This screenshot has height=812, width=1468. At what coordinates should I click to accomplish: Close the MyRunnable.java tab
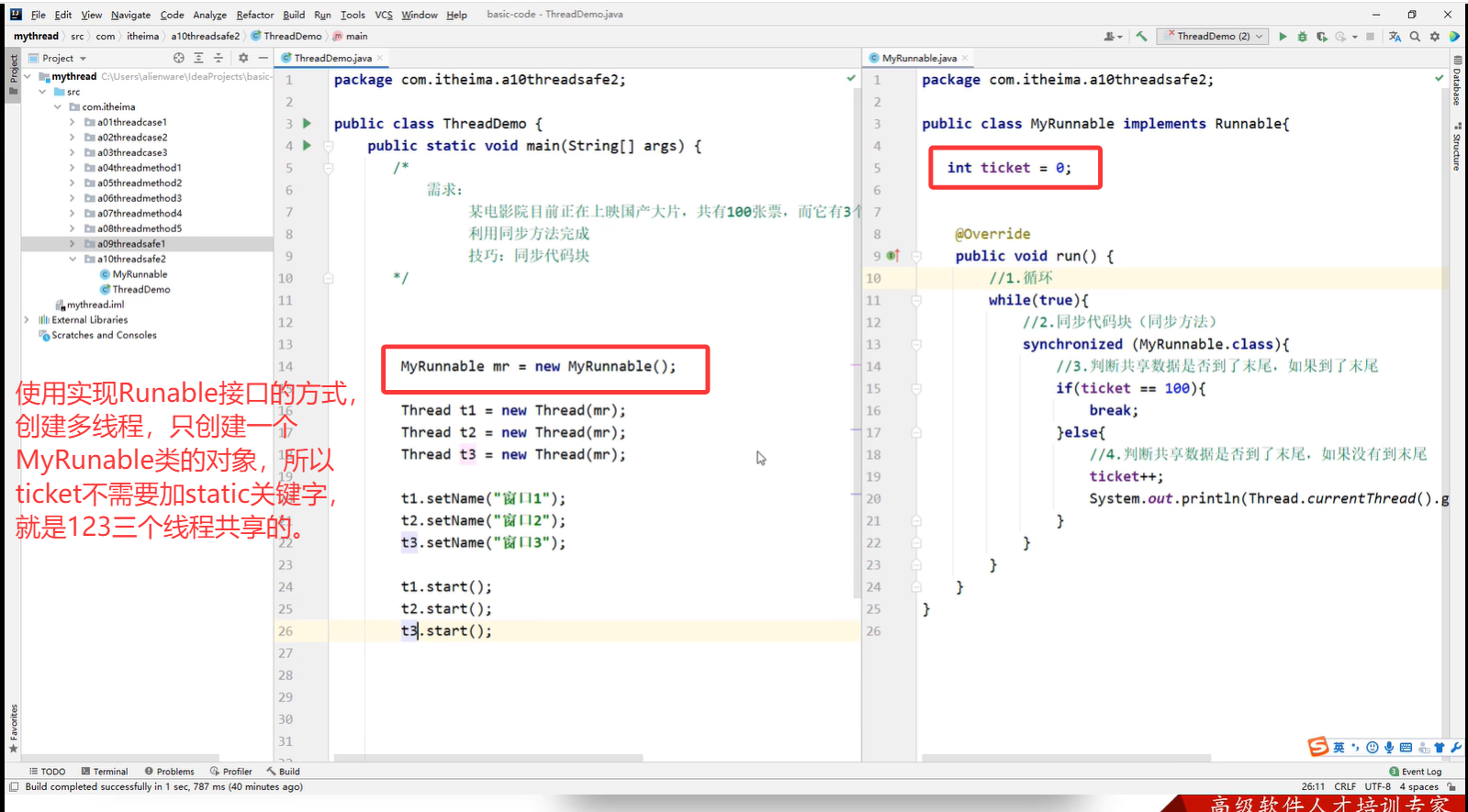pyautogui.click(x=965, y=58)
